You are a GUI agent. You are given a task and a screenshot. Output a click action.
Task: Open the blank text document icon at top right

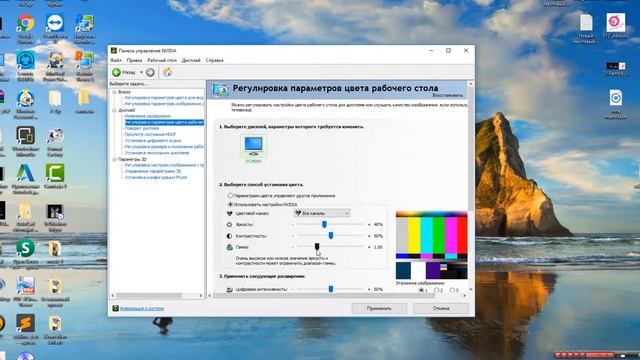[586, 23]
